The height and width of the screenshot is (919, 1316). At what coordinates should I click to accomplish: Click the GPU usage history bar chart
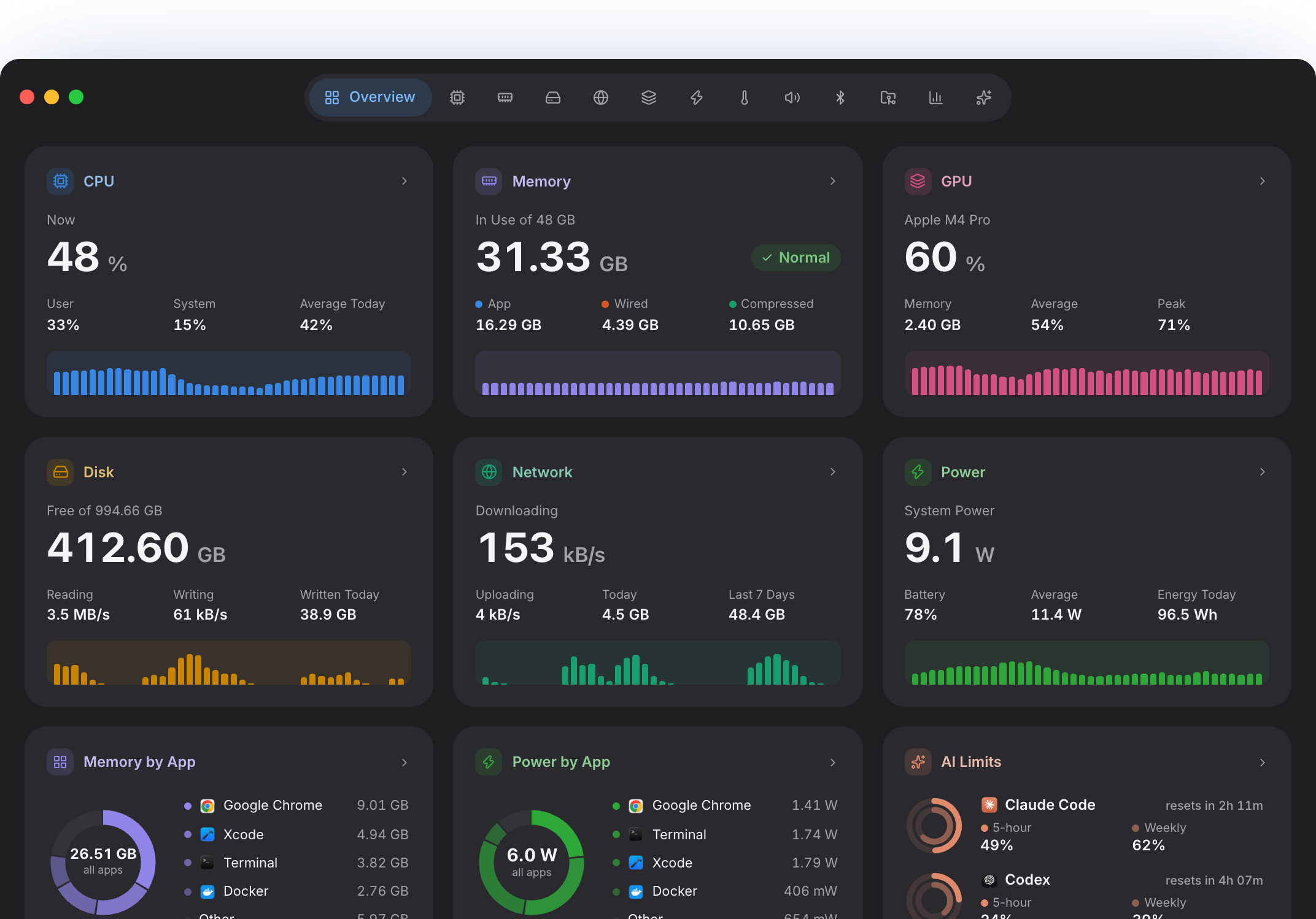[1086, 373]
